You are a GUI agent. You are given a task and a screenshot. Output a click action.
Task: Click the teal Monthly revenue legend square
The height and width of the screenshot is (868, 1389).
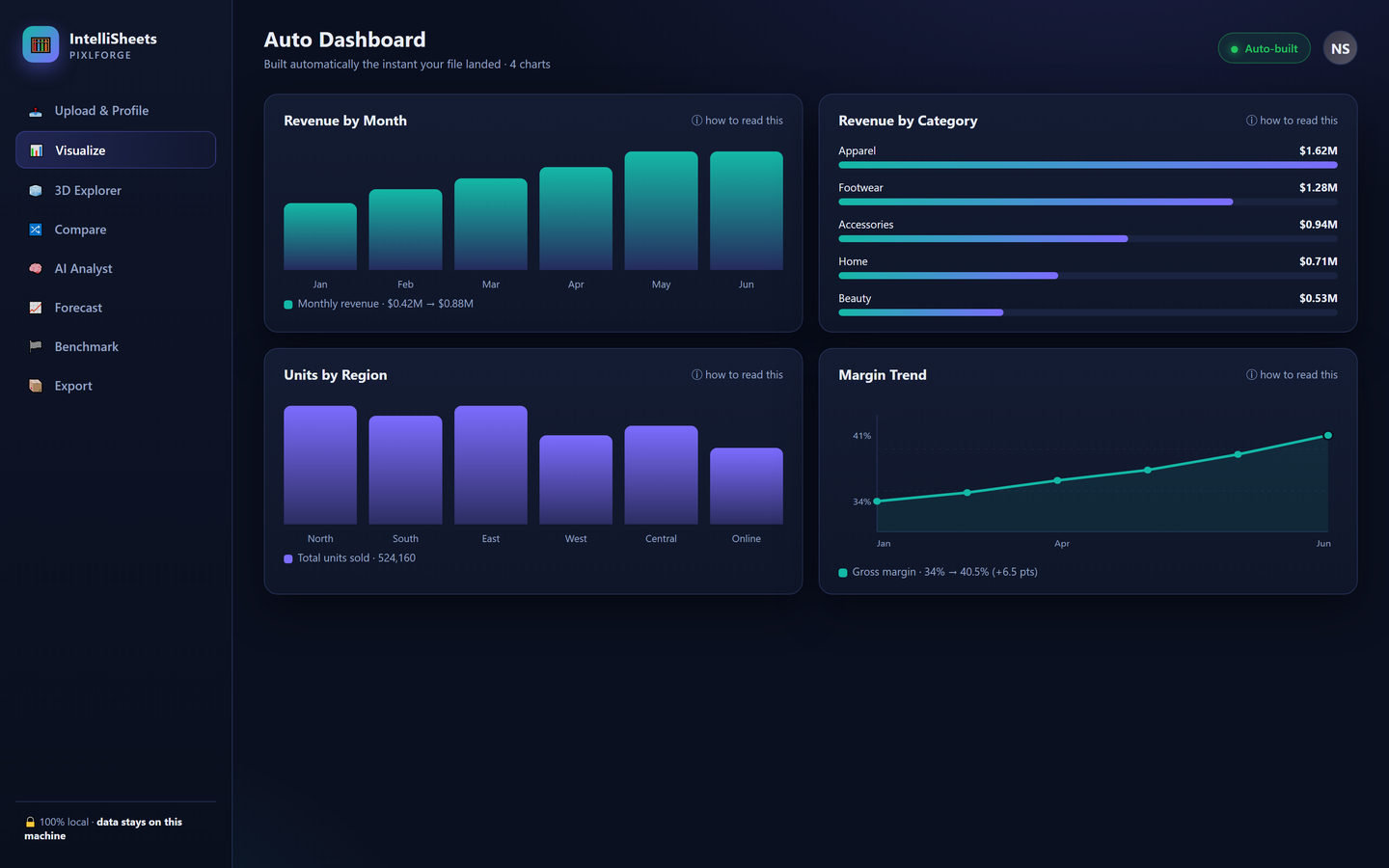pyautogui.click(x=288, y=304)
